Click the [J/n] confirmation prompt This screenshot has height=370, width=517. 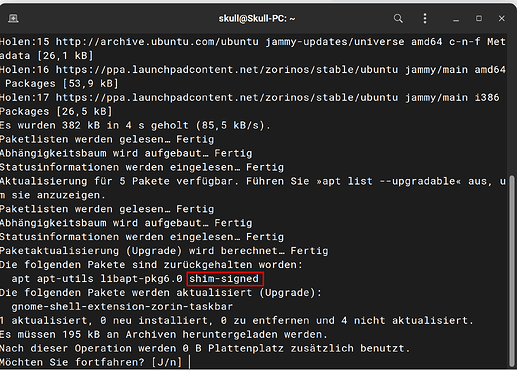167,362
